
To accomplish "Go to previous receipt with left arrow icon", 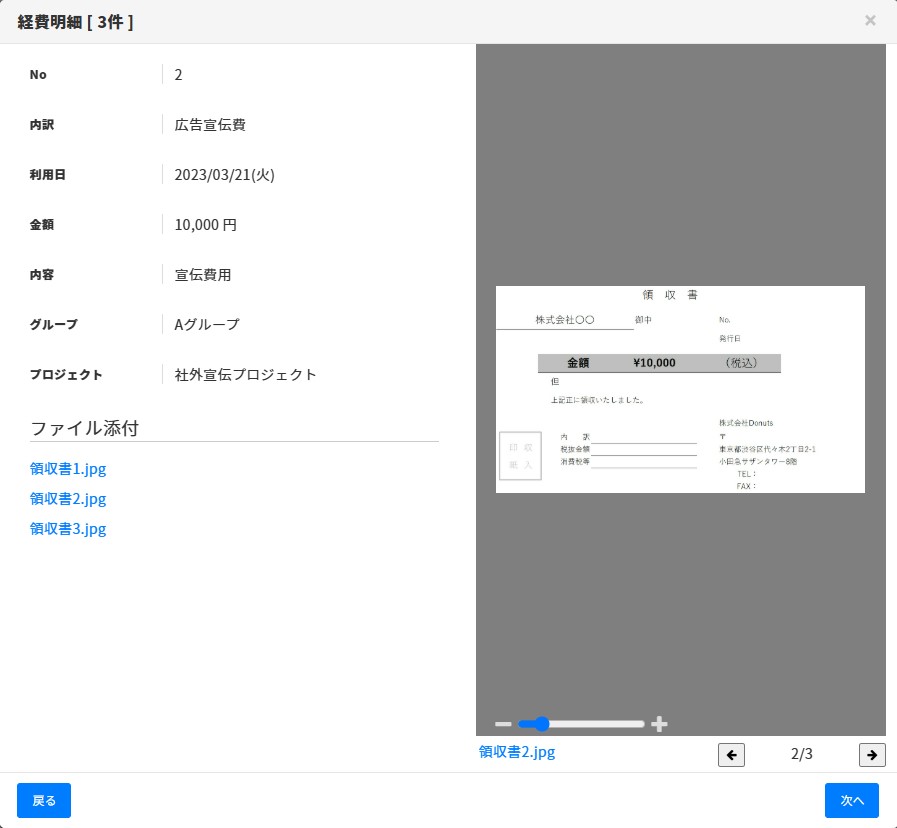I will [x=731, y=755].
